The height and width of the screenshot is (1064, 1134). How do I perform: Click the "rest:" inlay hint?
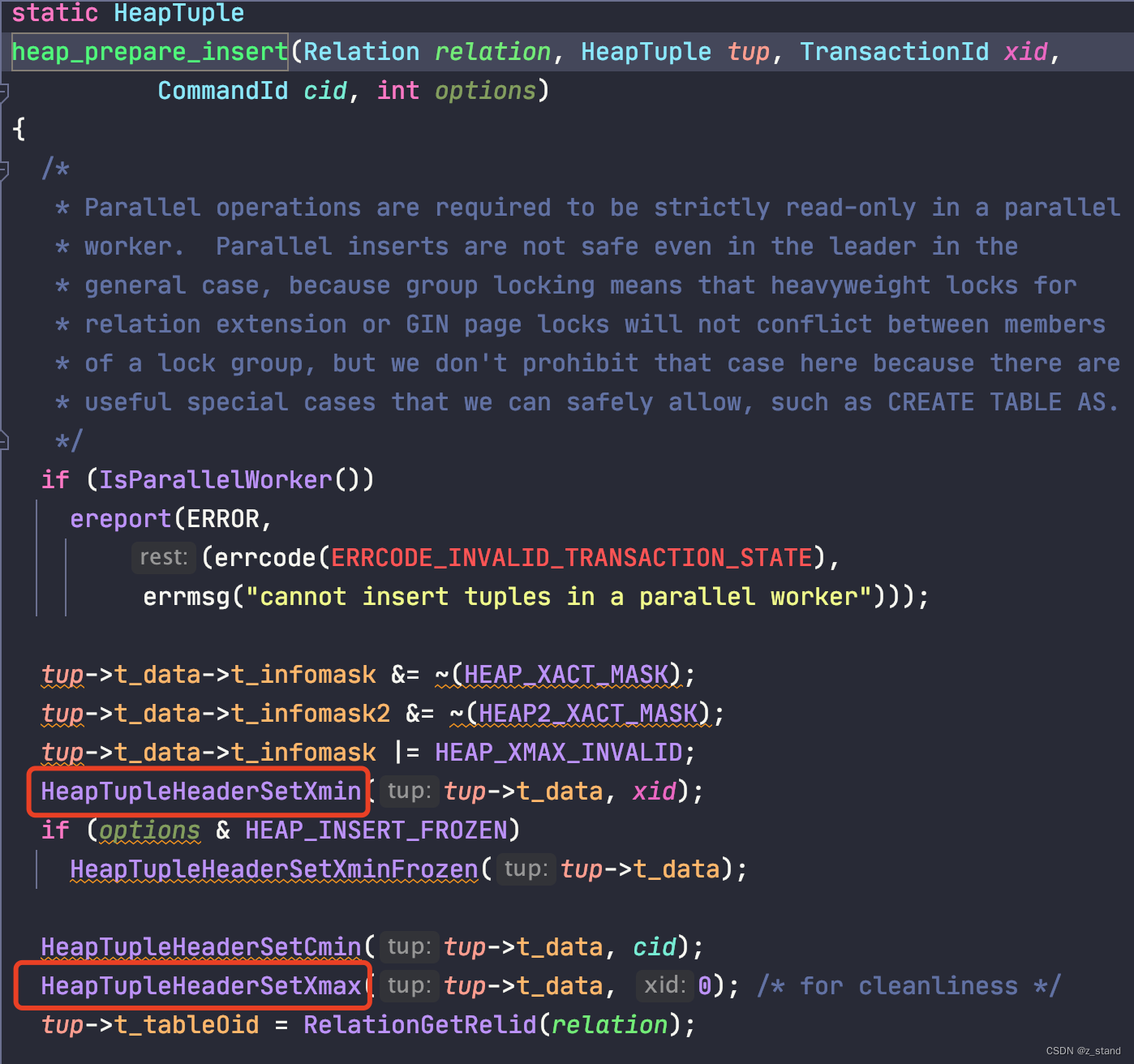tap(163, 557)
